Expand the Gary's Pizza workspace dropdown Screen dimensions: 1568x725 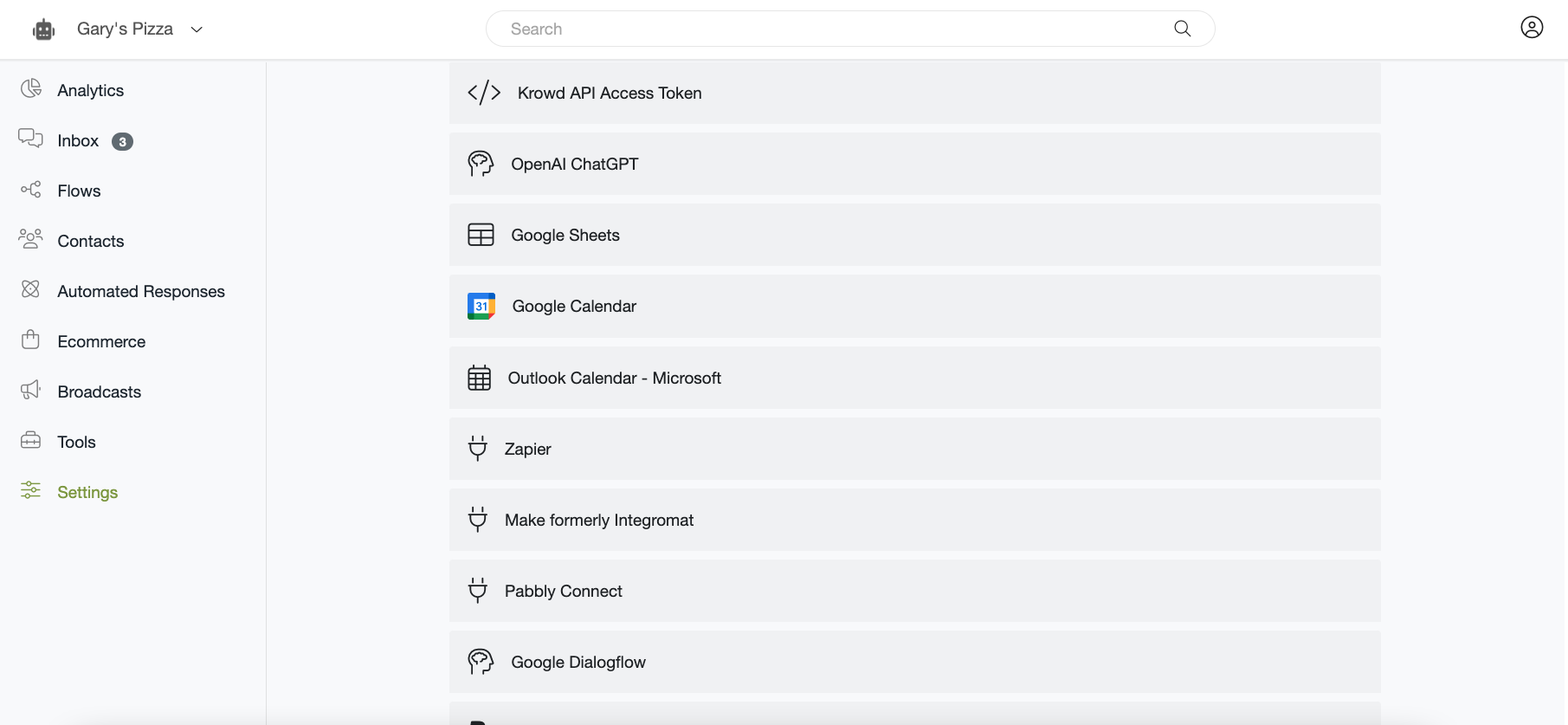pyautogui.click(x=197, y=29)
